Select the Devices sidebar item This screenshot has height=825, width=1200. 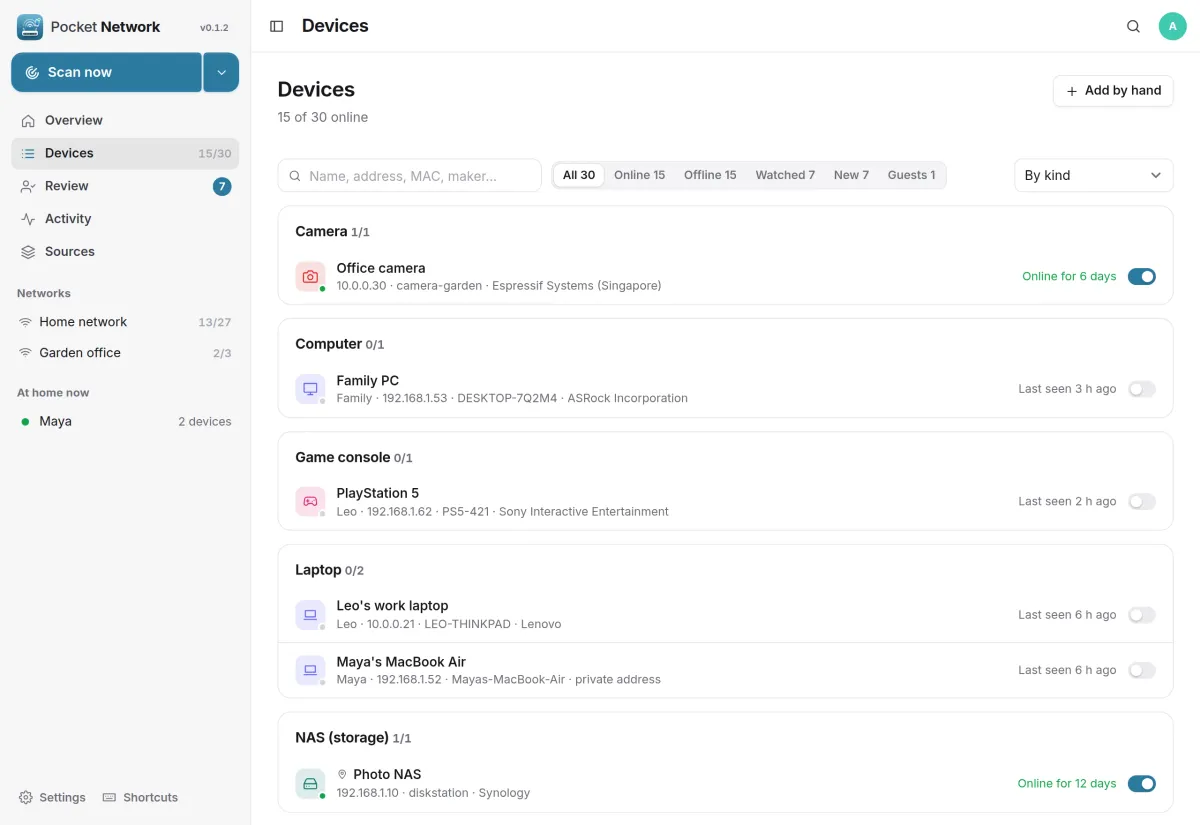tap(125, 153)
